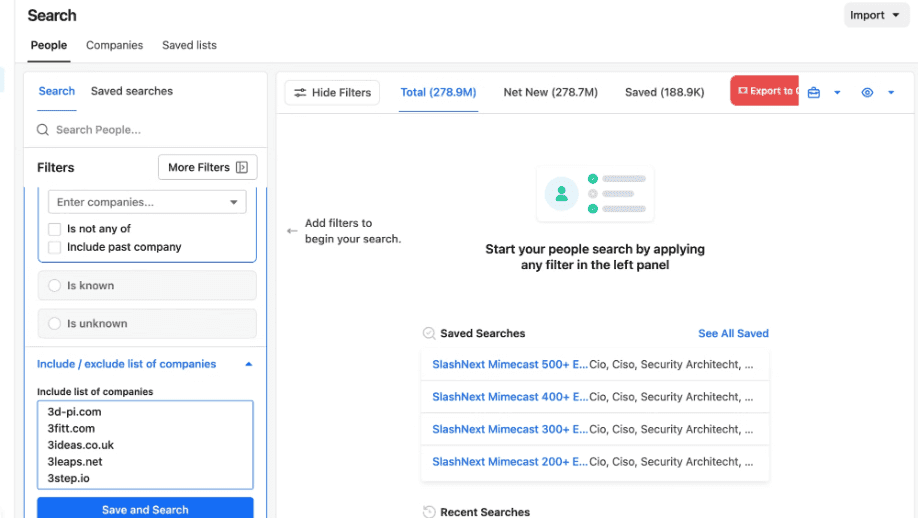Viewport: 919px width, 518px height.
Task: Click Save and Search button
Action: [x=145, y=509]
